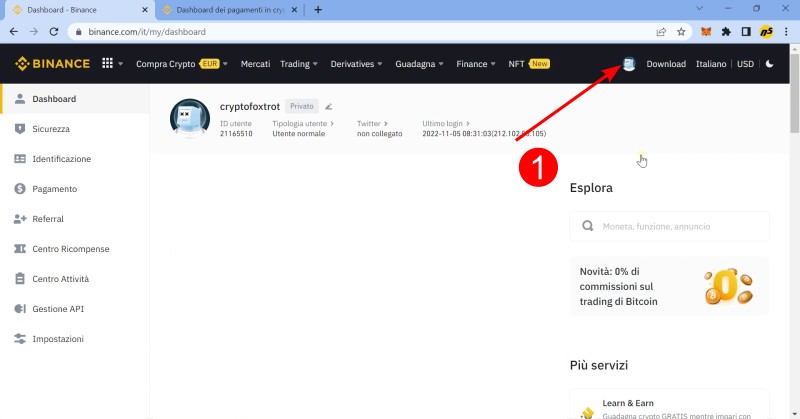Close the Dashboard - Binance tab

coord(145,10)
